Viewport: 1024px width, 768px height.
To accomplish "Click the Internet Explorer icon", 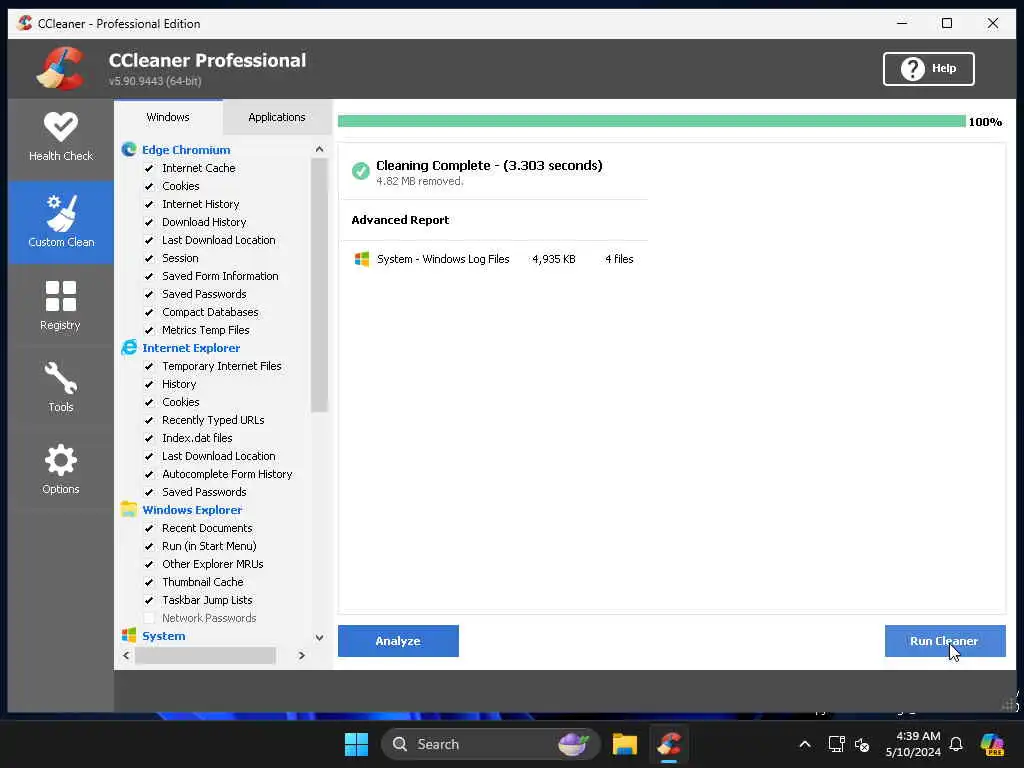I will [x=129, y=348].
